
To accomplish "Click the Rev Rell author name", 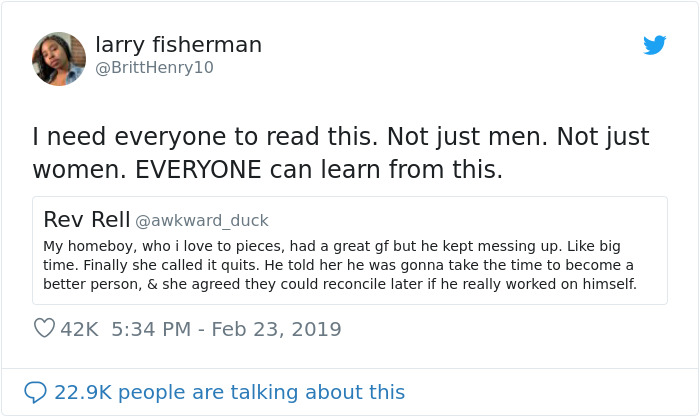I will (x=86, y=219).
